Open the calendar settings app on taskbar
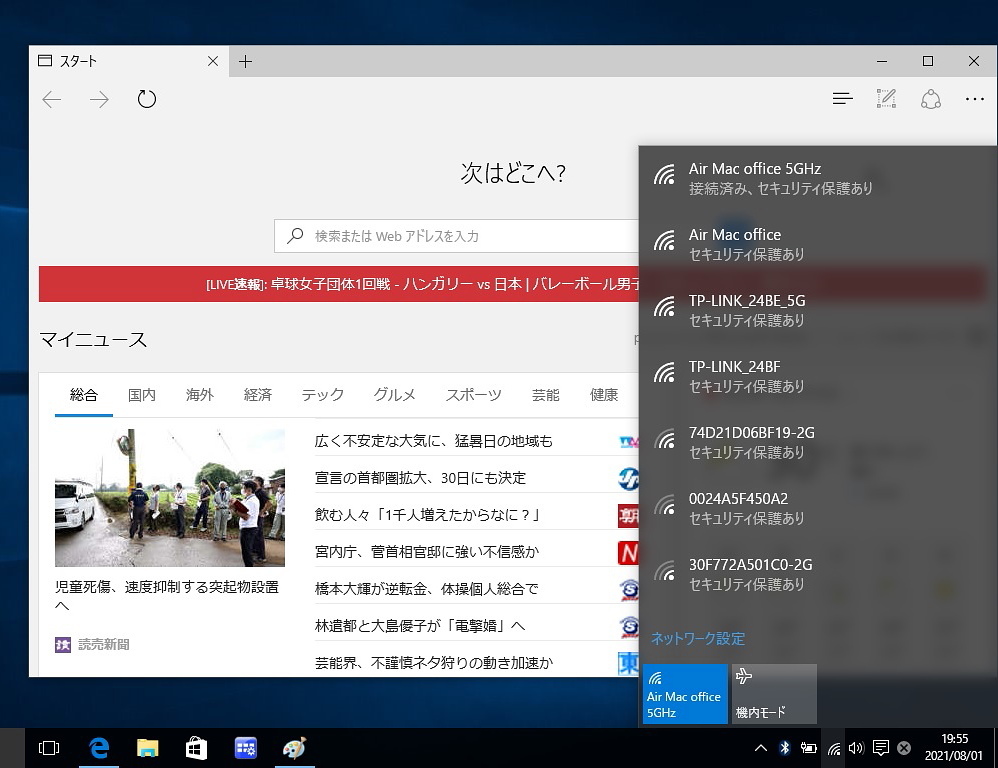998x768 pixels. pos(245,748)
